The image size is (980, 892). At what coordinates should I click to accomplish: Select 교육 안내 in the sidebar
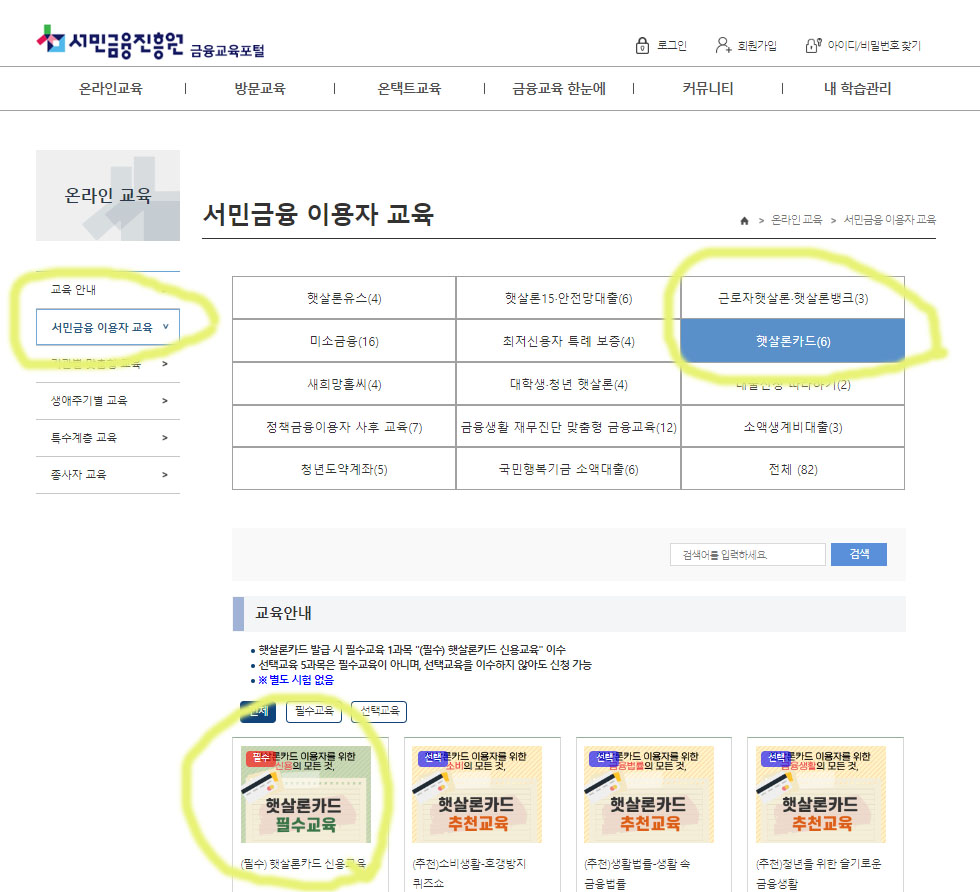click(108, 289)
